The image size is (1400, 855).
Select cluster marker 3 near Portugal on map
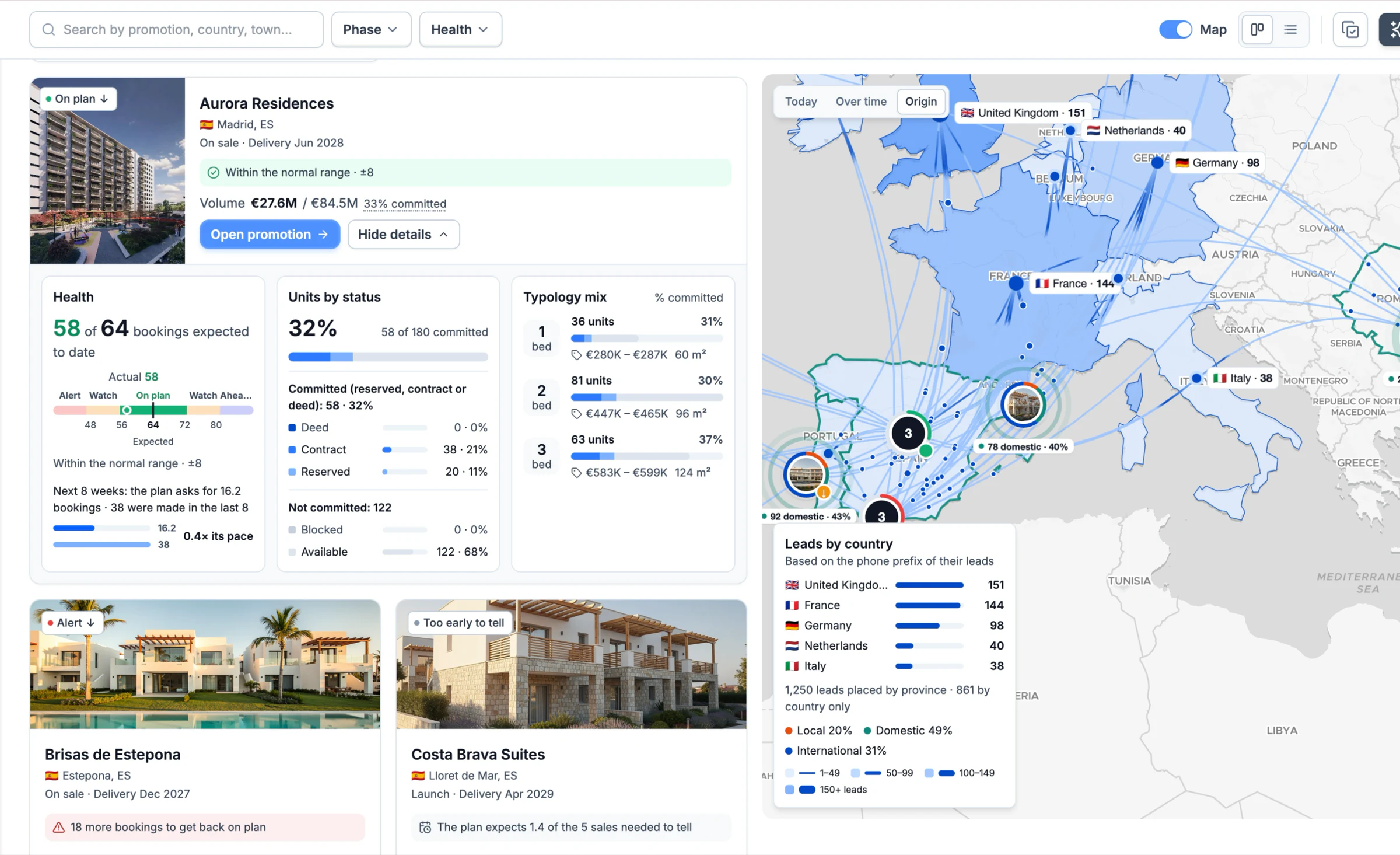908,433
